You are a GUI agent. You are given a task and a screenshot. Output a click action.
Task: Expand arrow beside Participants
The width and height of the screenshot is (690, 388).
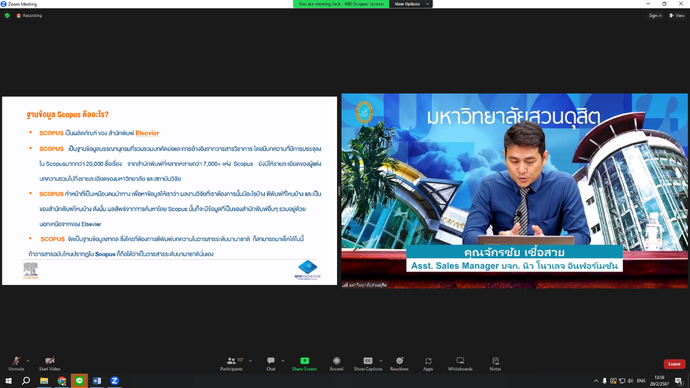(250, 361)
